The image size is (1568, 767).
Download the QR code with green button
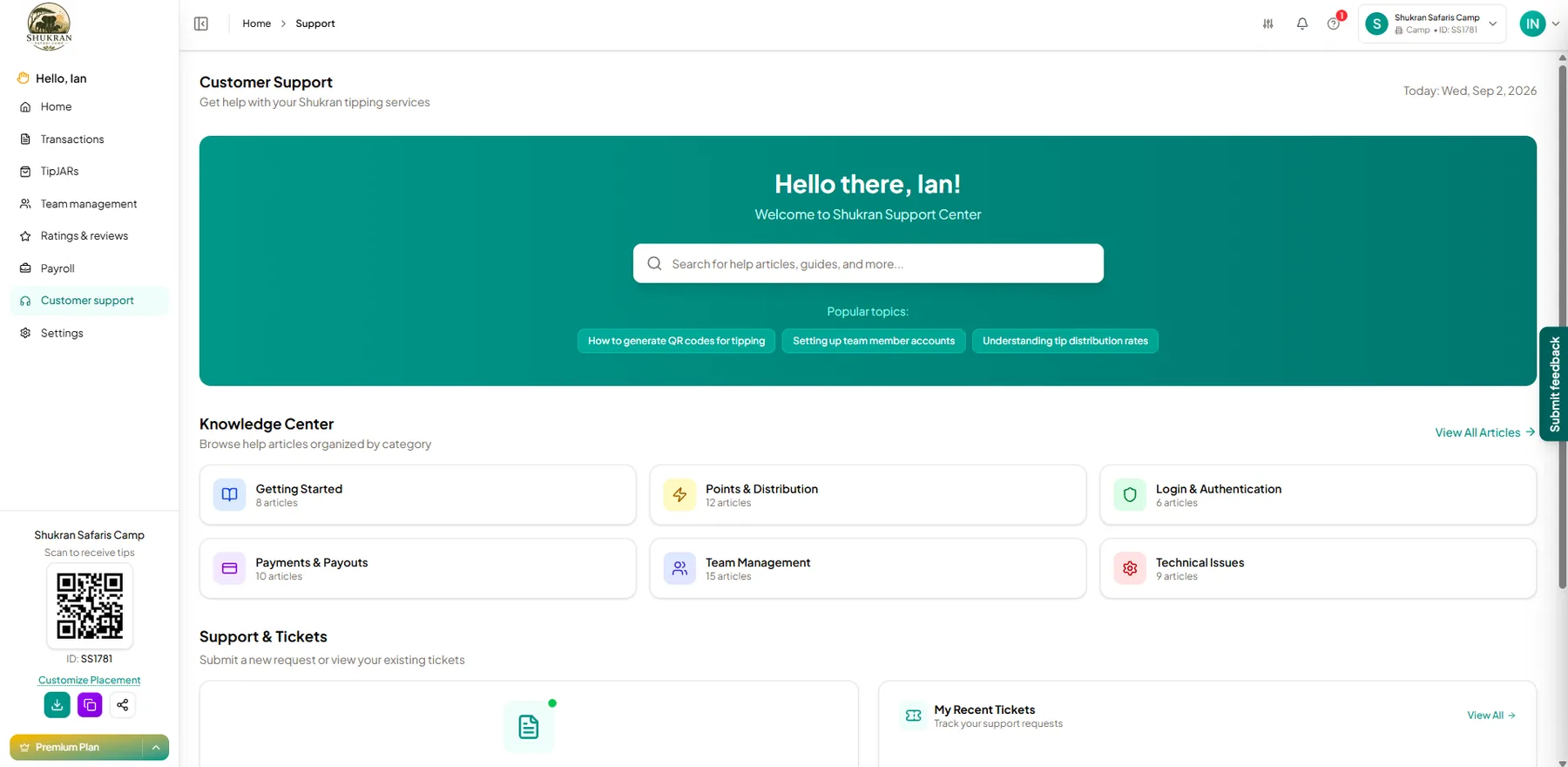57,705
